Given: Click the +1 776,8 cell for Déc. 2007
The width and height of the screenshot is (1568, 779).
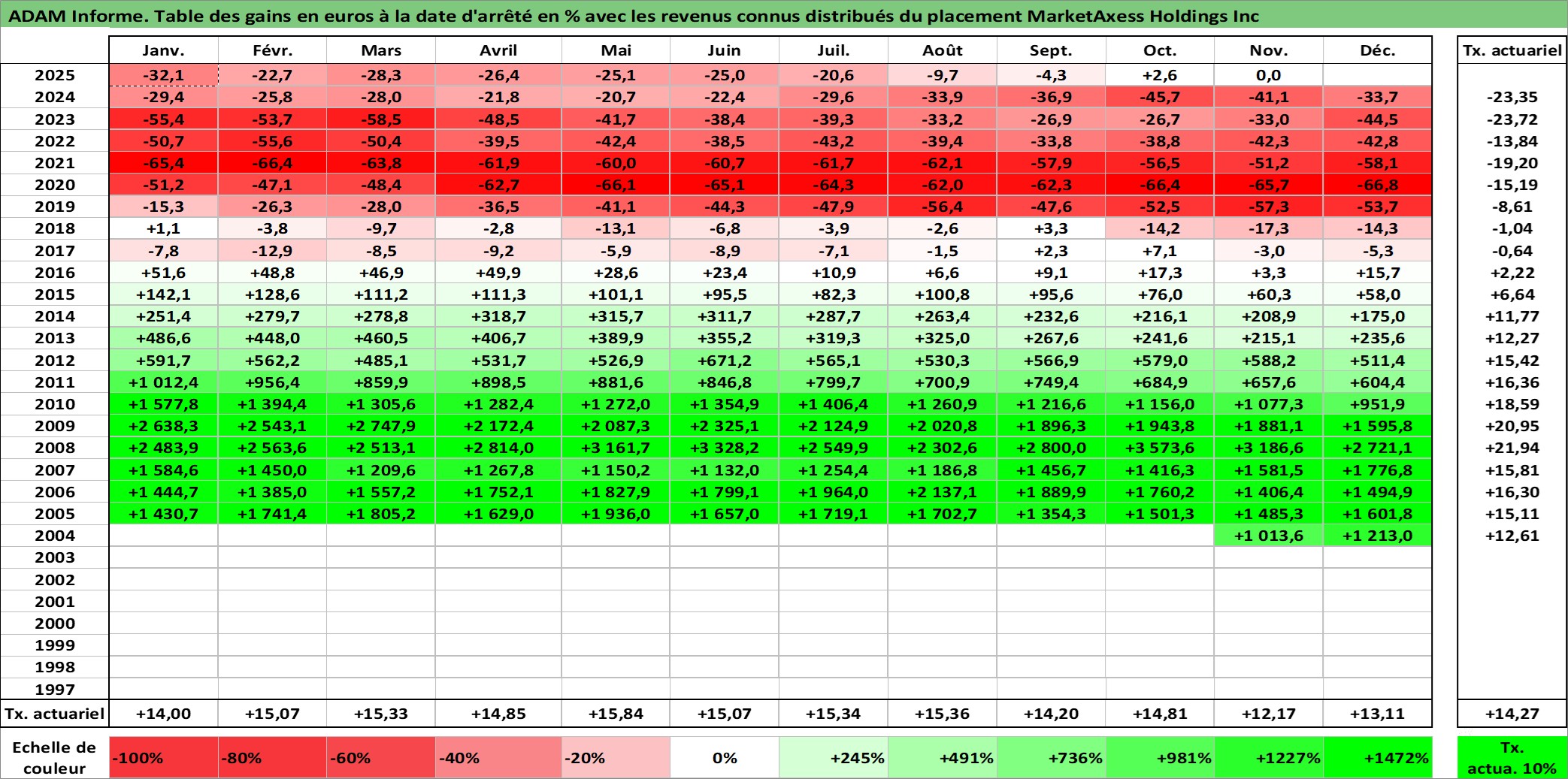Looking at the screenshot, I should click(x=1377, y=470).
